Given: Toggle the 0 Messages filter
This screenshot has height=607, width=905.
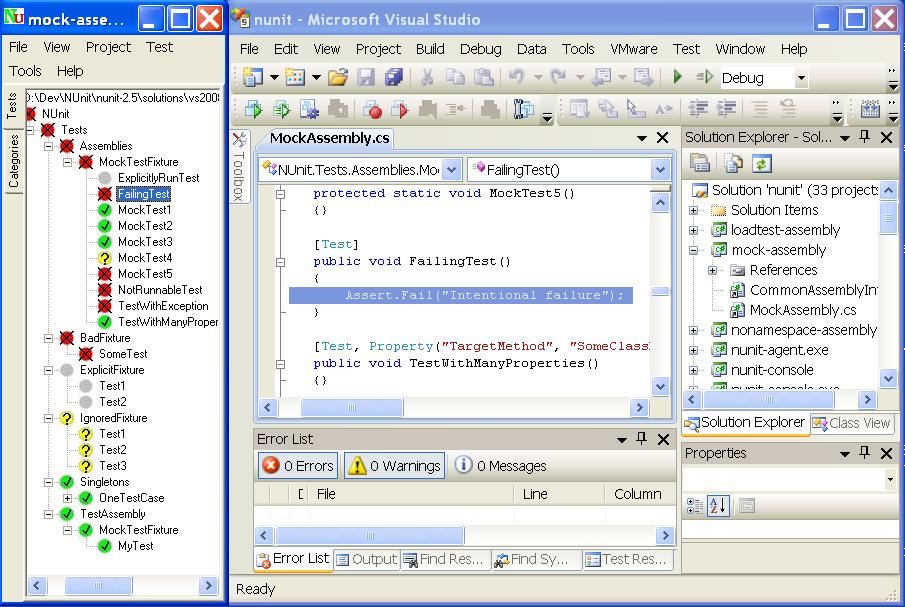Looking at the screenshot, I should (x=500, y=466).
